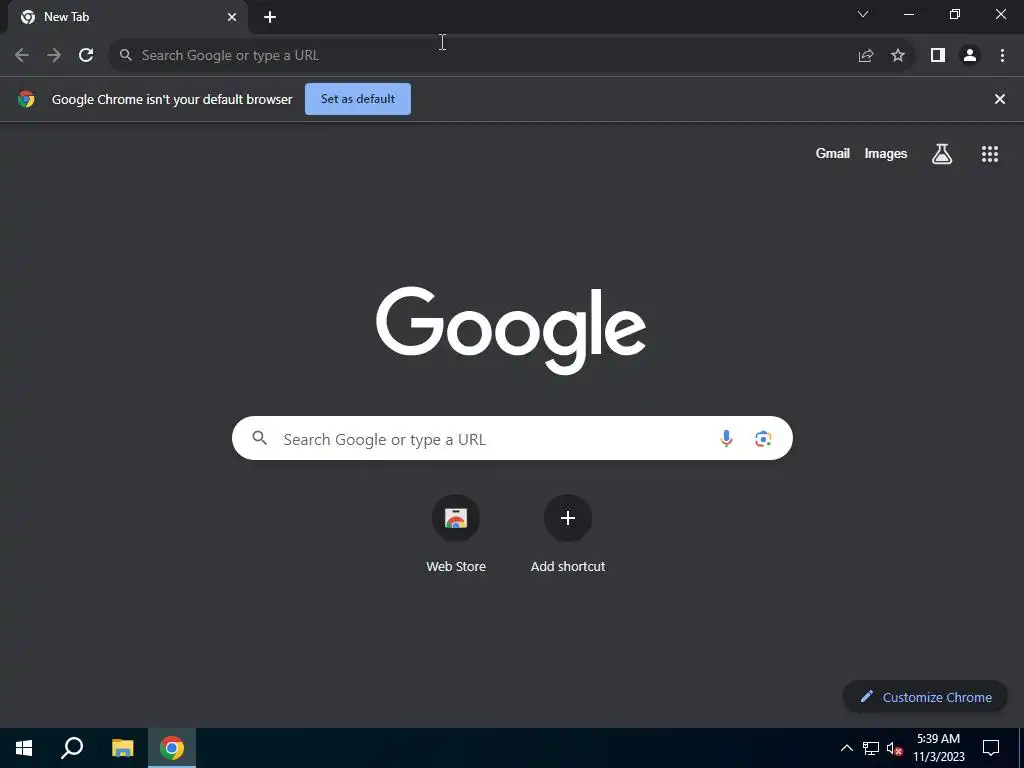The width and height of the screenshot is (1024, 768).
Task: Open the Windows Start menu
Action: [24, 748]
